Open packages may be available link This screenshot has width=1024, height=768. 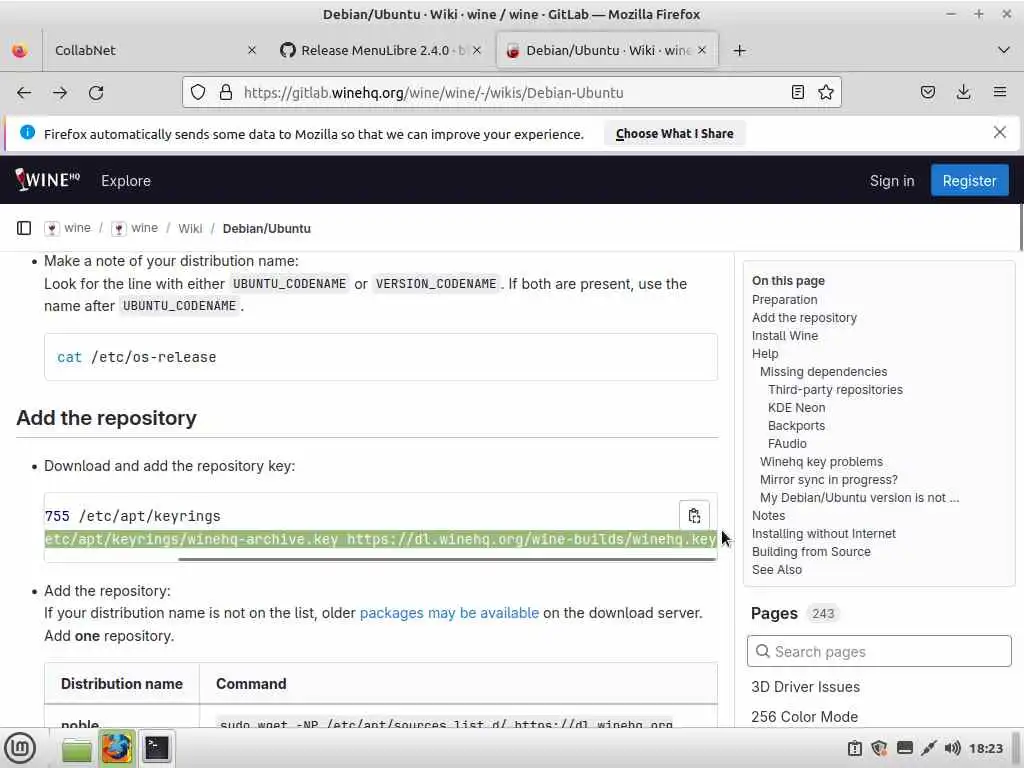pos(449,613)
